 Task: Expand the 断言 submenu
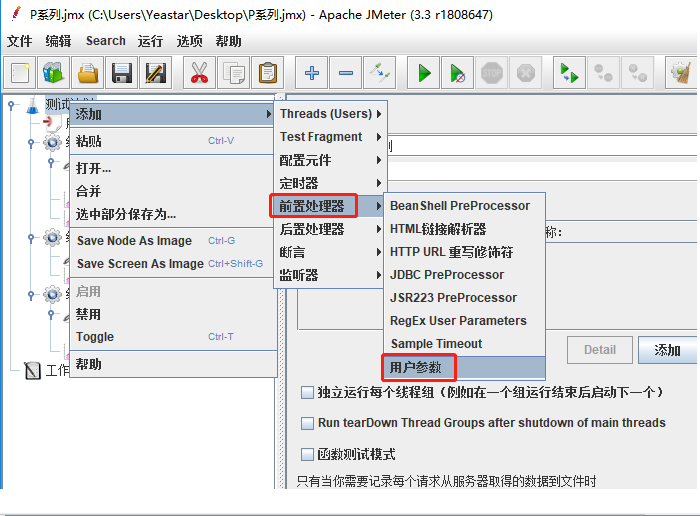point(330,252)
